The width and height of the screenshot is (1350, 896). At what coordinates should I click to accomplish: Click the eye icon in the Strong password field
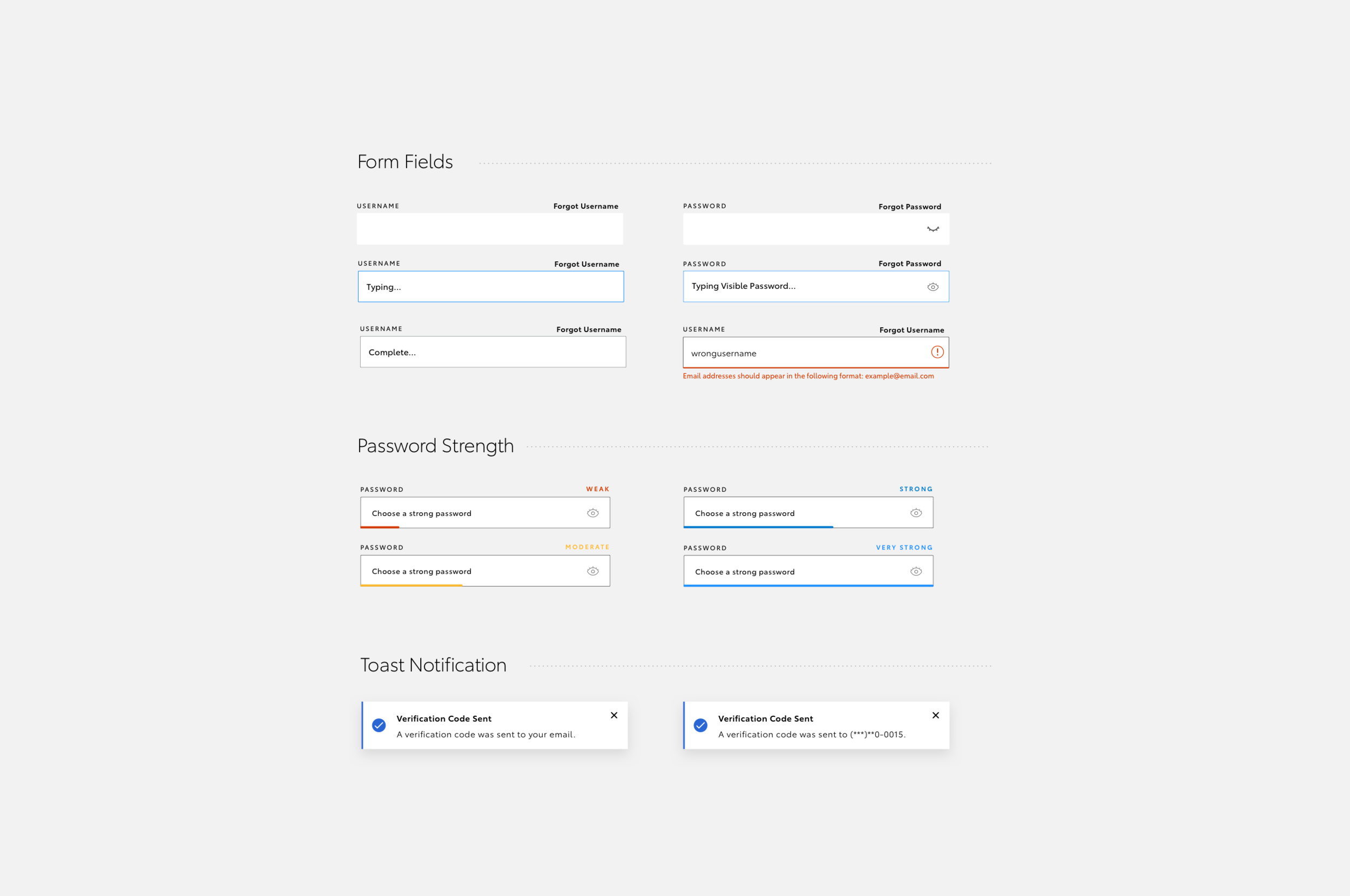[x=916, y=513]
